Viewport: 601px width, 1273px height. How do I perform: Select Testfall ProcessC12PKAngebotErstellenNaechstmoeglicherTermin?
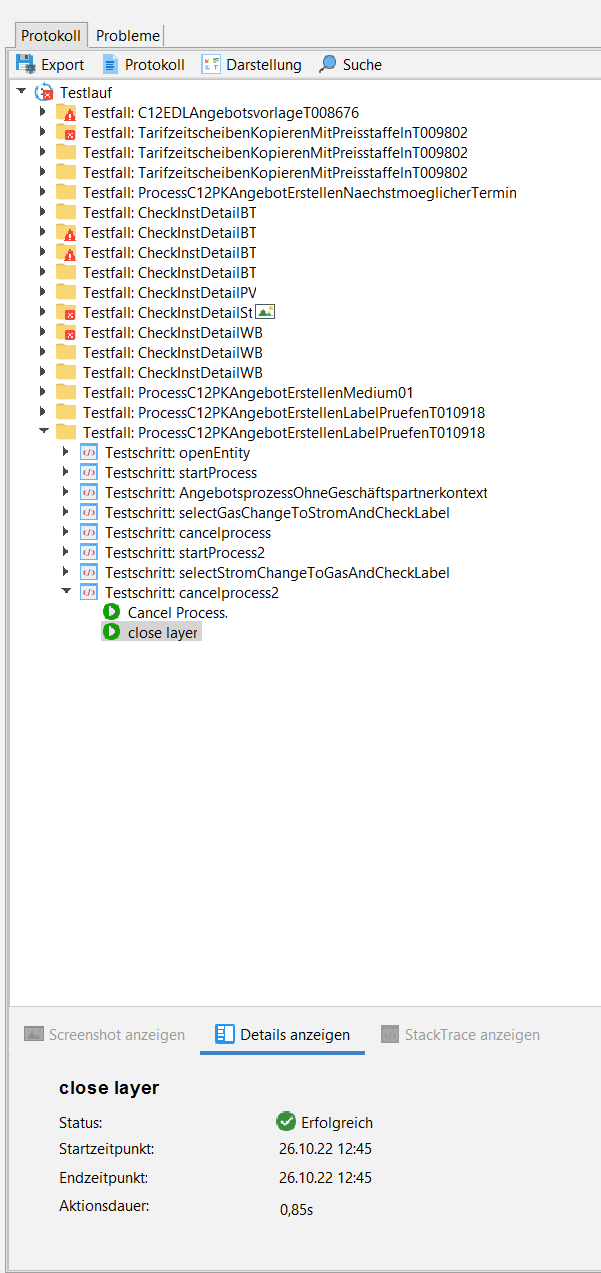[x=299, y=193]
